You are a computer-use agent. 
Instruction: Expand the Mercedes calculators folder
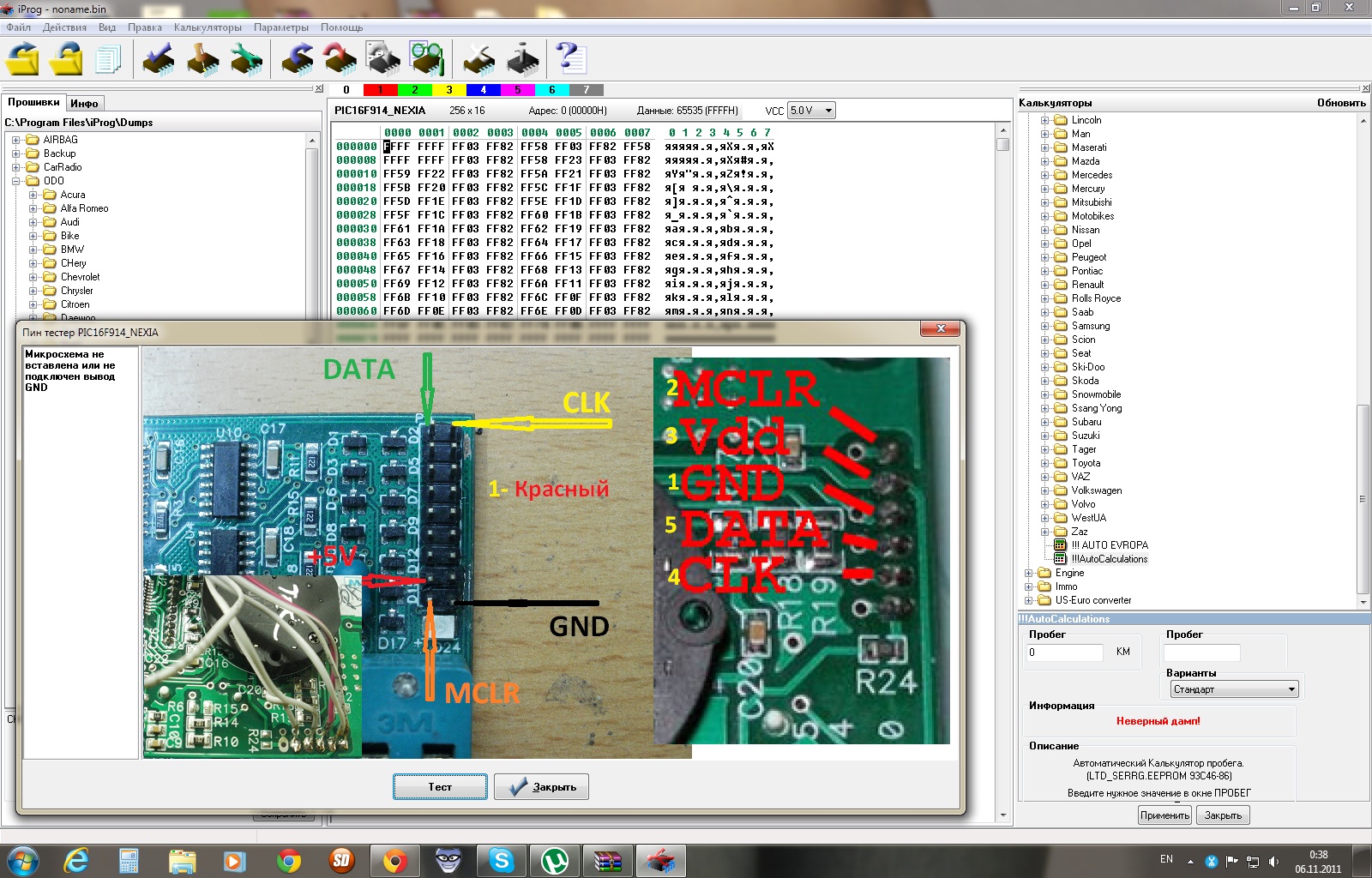(1045, 175)
